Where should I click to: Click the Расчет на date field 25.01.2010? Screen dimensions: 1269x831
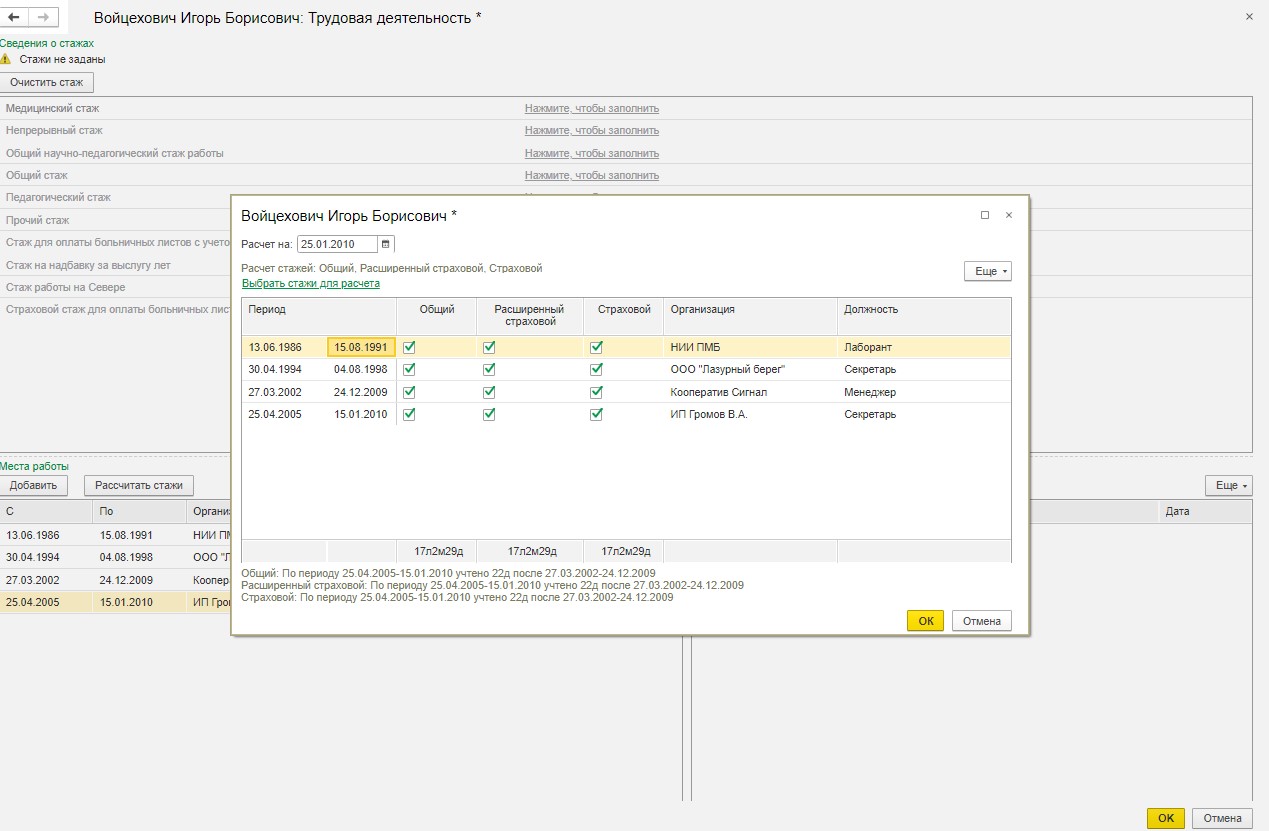[x=338, y=243]
